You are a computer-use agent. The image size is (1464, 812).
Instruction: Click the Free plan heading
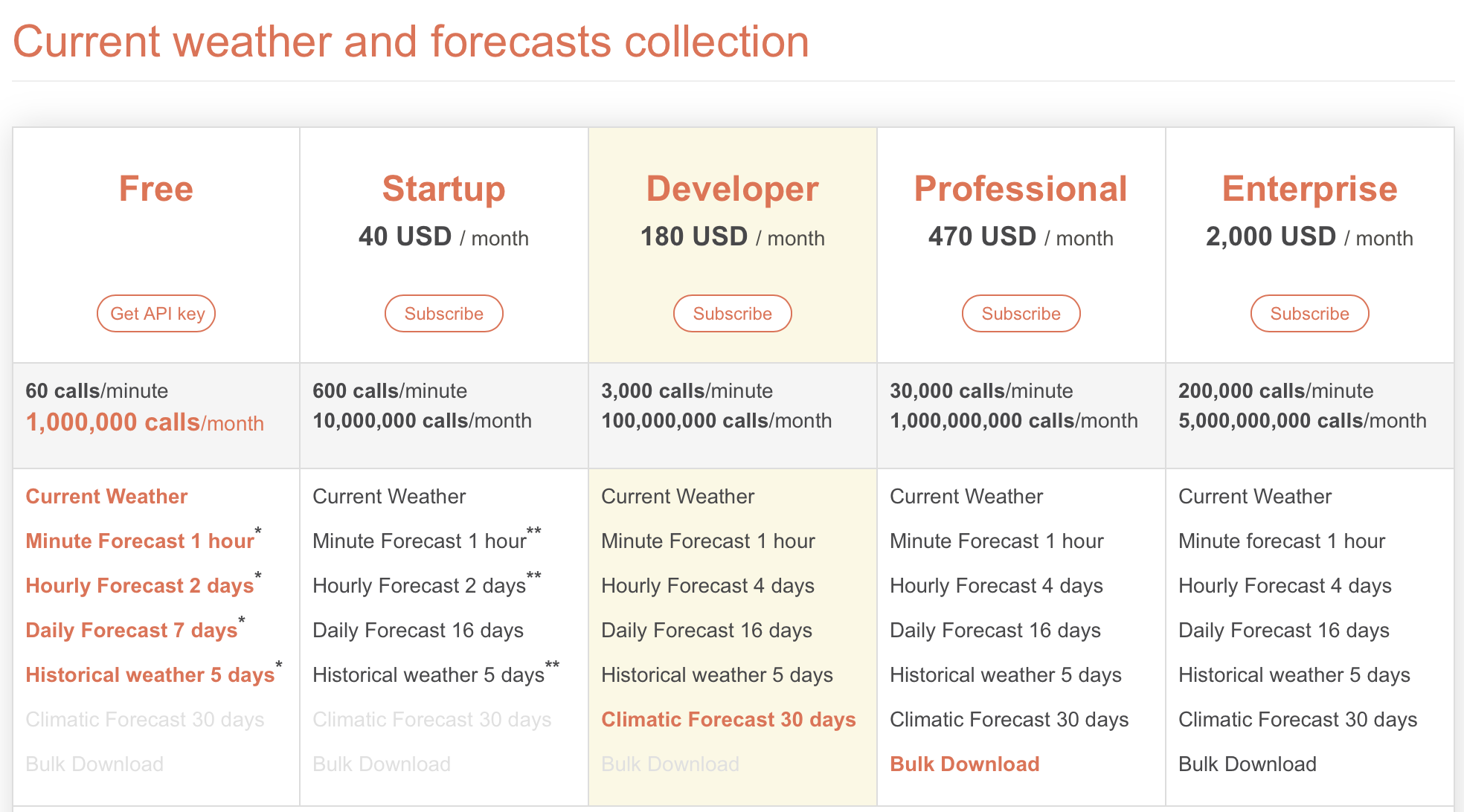coord(156,188)
